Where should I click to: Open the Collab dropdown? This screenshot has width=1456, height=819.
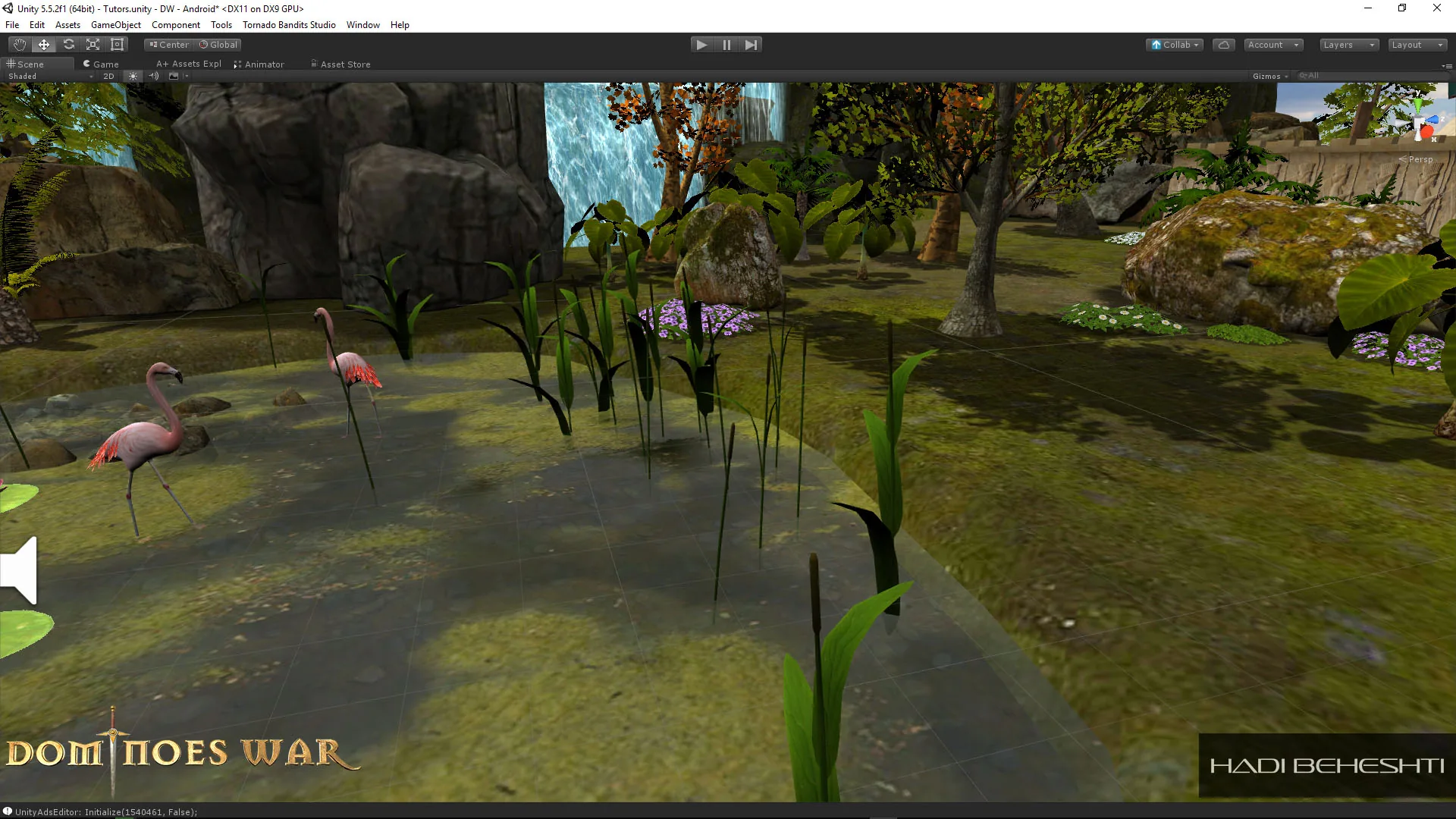click(1175, 45)
